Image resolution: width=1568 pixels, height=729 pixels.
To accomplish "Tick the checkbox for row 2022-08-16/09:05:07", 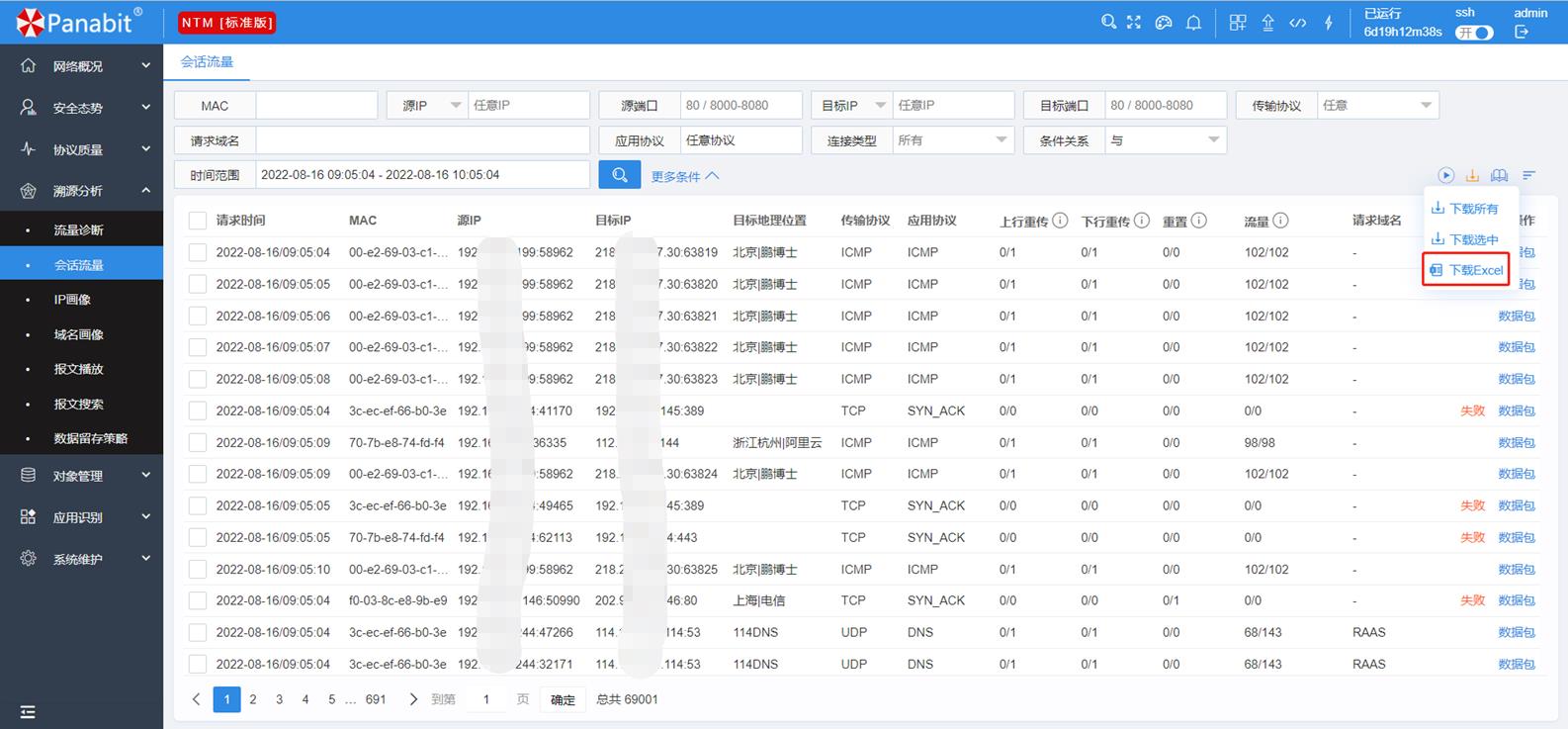I will (198, 347).
